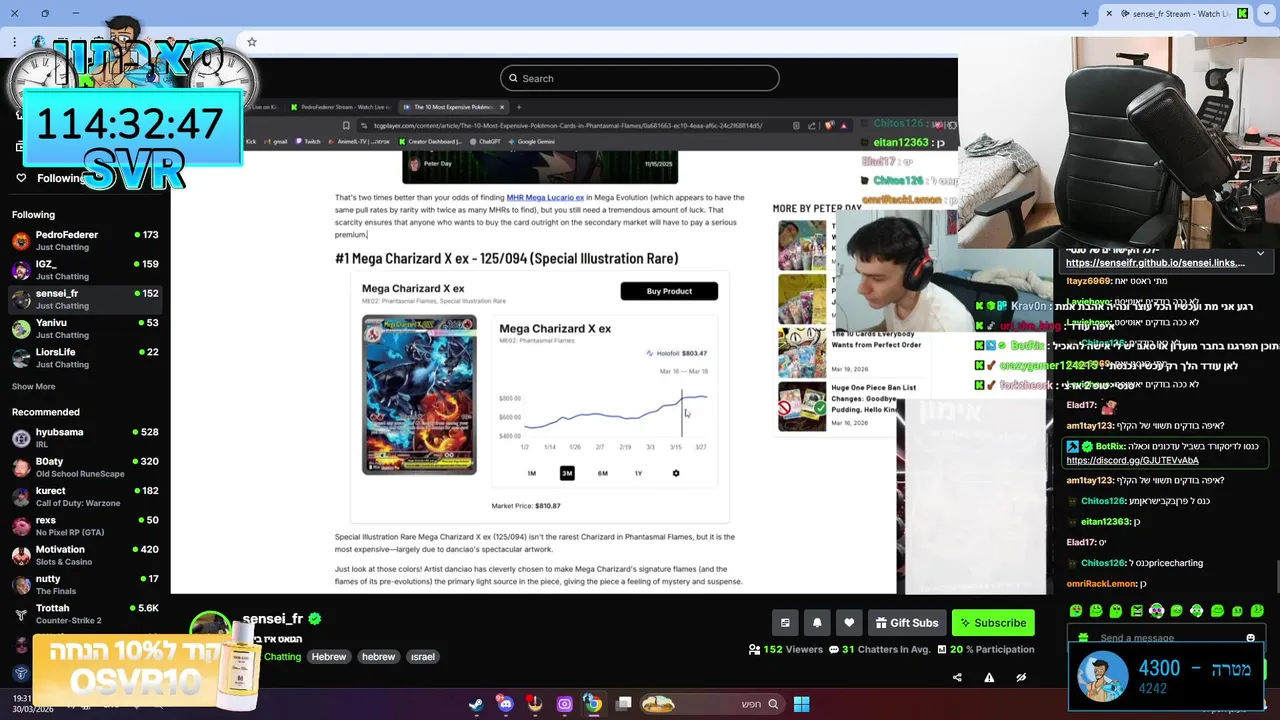This screenshot has height=720, width=1280.
Task: Open the price chart settings gear
Action: pos(675,473)
